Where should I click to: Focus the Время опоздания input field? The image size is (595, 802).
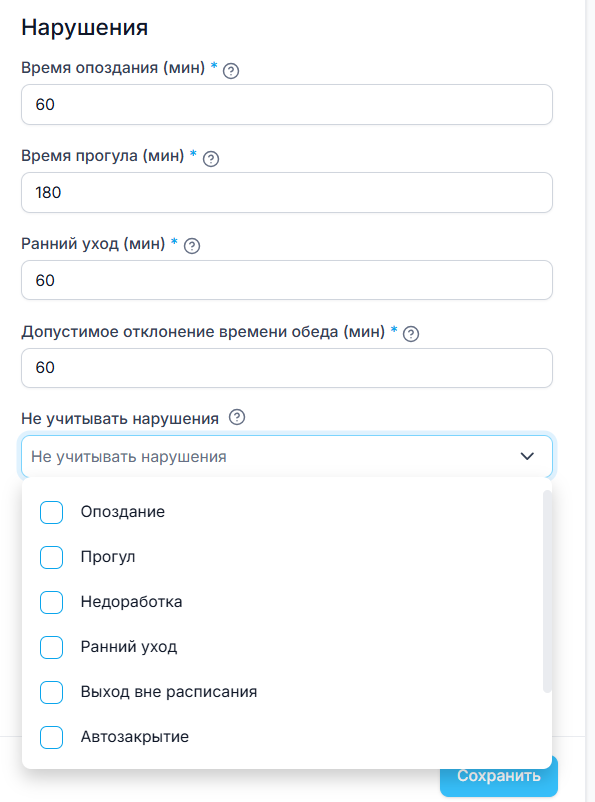(x=287, y=104)
